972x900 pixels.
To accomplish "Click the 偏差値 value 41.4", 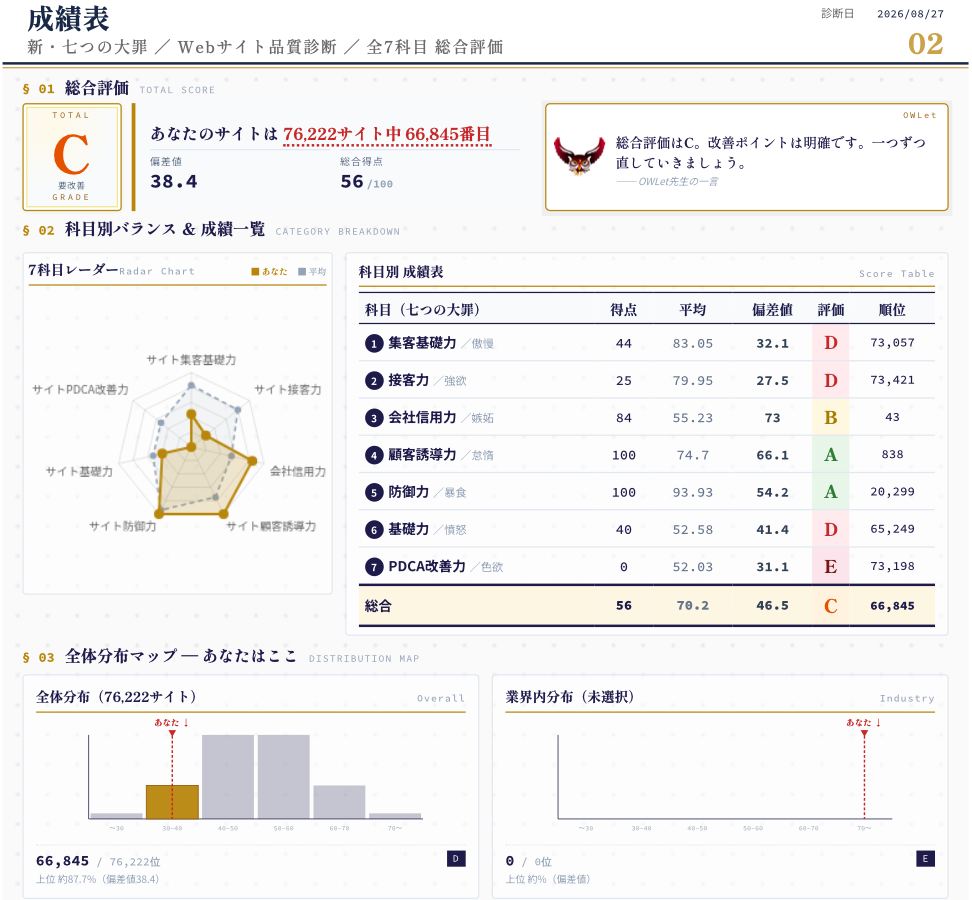I will click(x=772, y=529).
